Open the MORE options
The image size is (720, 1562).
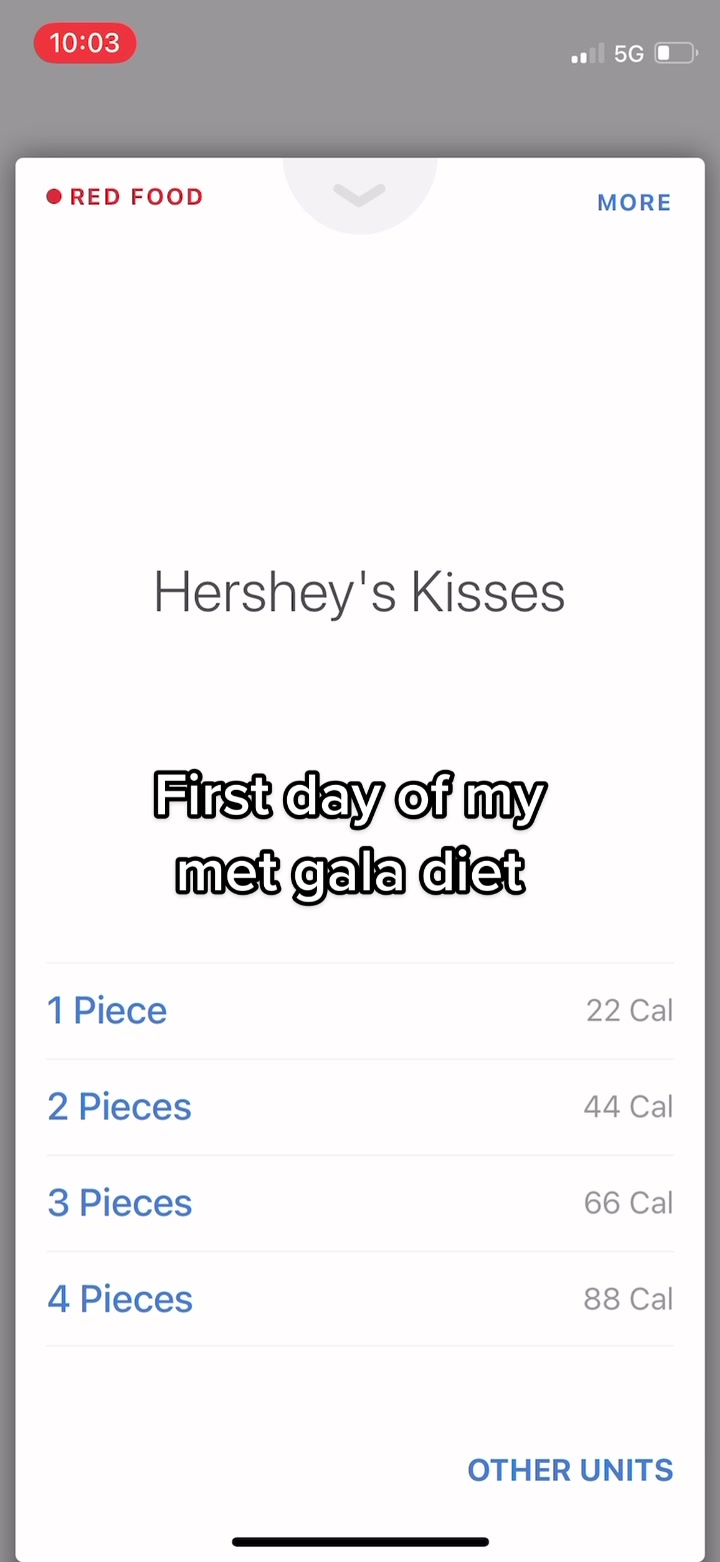coord(634,202)
